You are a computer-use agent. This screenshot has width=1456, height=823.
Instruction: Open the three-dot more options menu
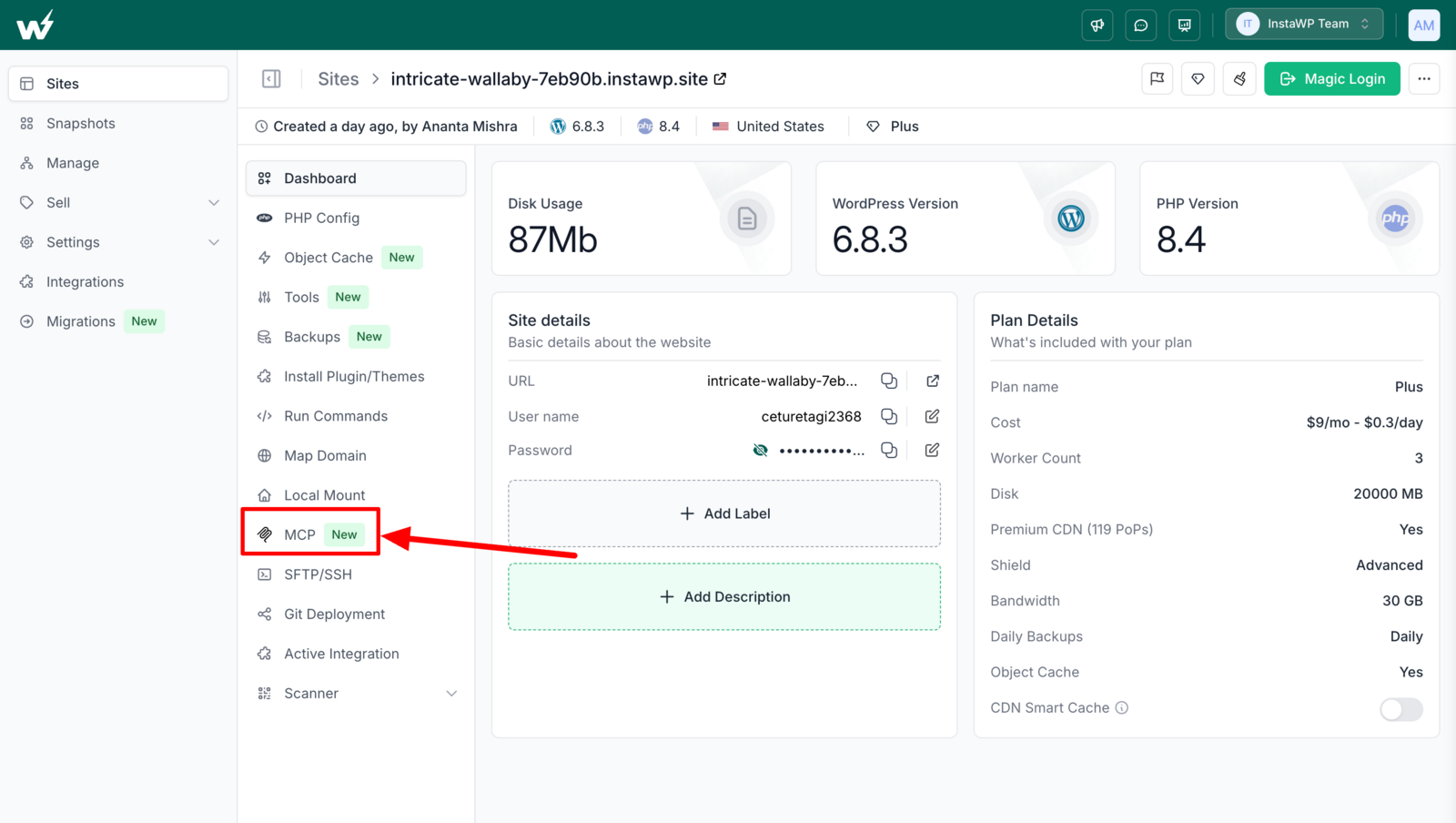click(x=1424, y=79)
